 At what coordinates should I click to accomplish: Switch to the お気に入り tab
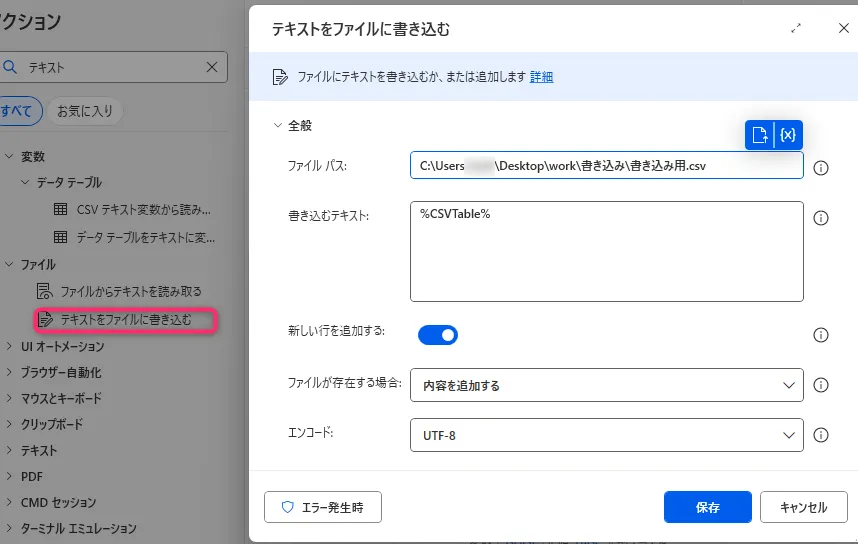pos(85,111)
